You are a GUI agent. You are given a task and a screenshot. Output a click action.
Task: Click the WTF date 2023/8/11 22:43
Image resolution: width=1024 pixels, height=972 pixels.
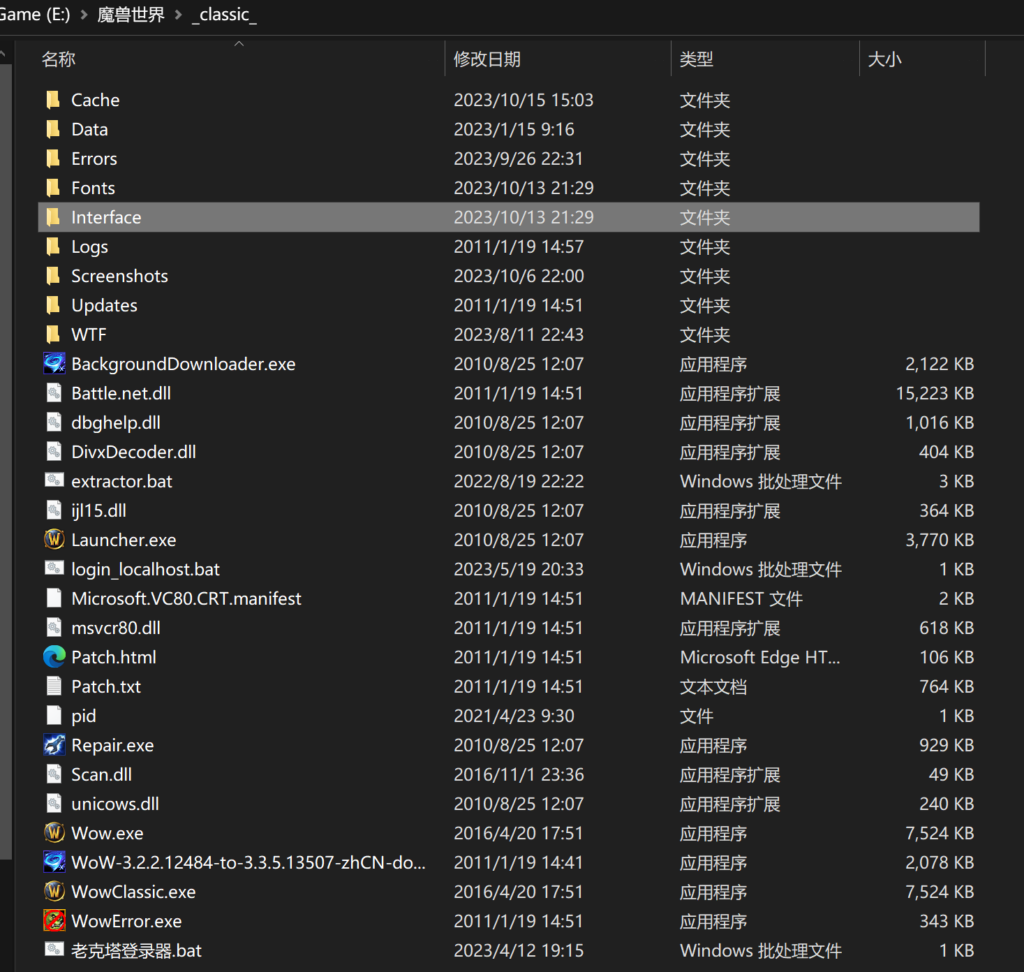(519, 335)
